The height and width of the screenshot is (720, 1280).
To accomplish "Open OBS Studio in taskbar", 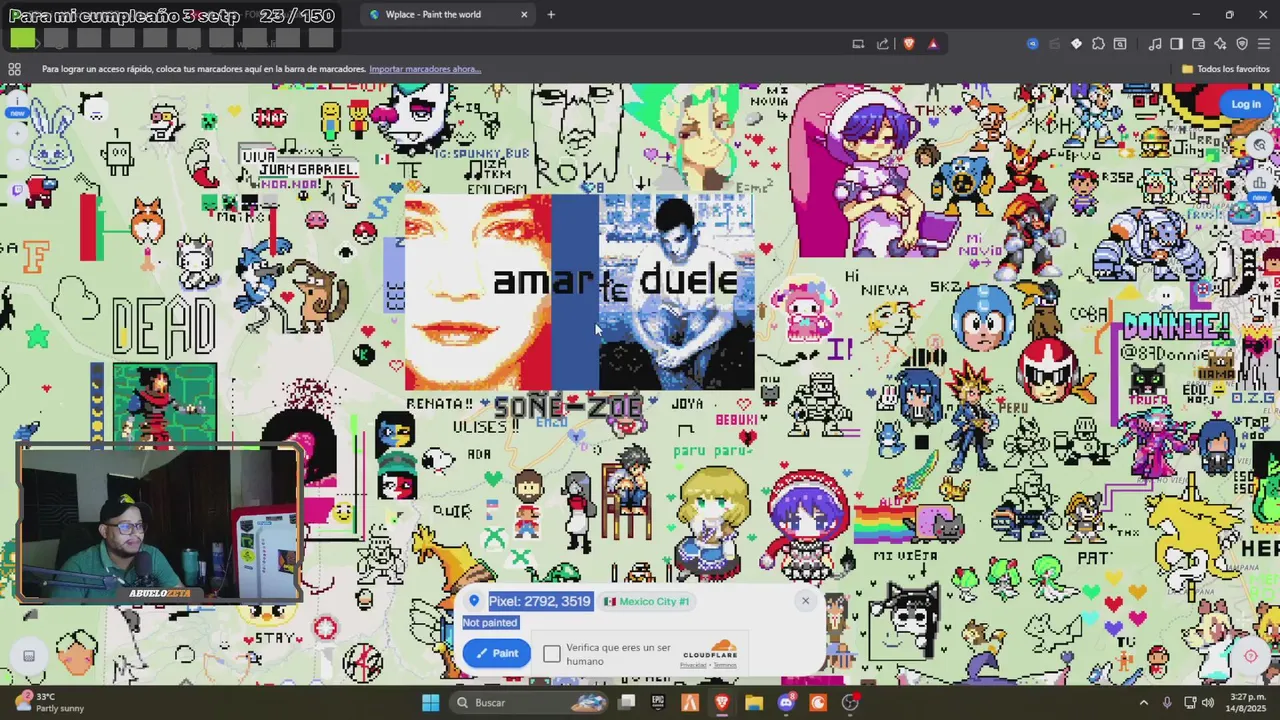I will pyautogui.click(x=850, y=702).
